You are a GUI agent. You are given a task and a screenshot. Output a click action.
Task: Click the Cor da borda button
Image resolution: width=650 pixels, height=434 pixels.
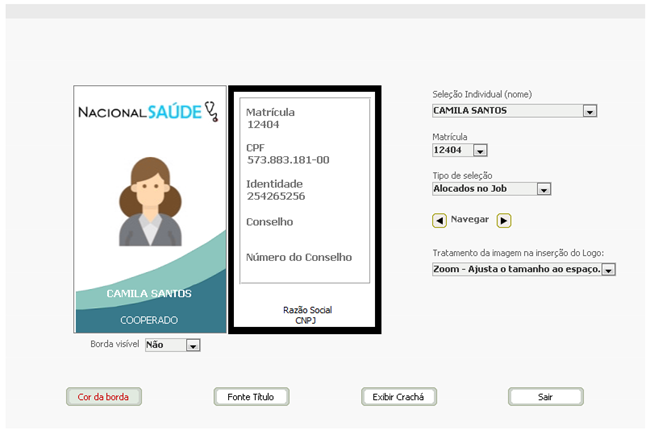tap(104, 397)
